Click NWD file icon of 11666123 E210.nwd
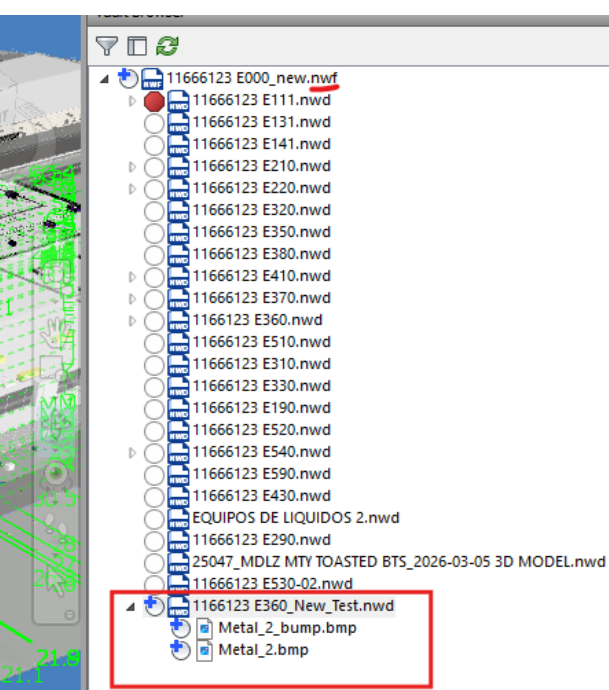 [178, 166]
